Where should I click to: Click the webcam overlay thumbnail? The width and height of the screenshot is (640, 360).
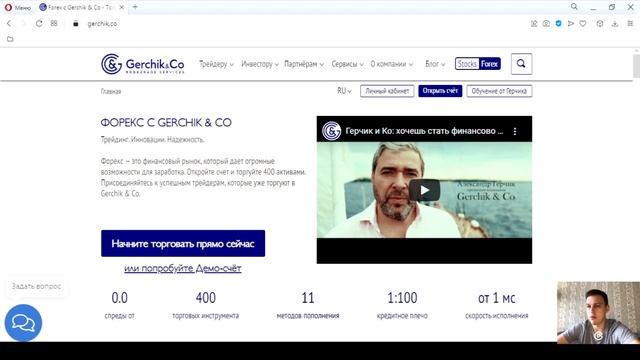click(x=598, y=313)
